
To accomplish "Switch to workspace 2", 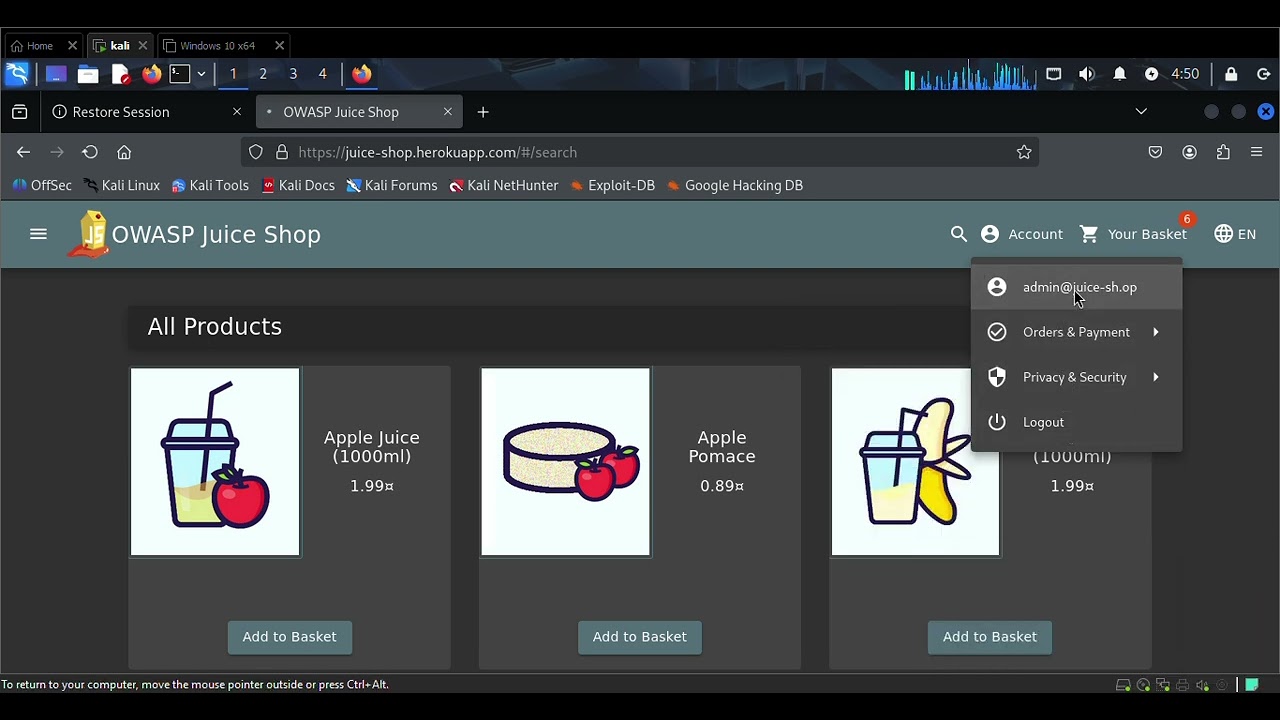I will pyautogui.click(x=263, y=74).
